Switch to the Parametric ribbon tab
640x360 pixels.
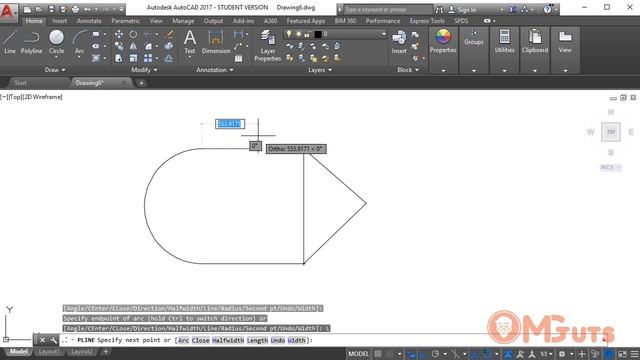click(125, 21)
